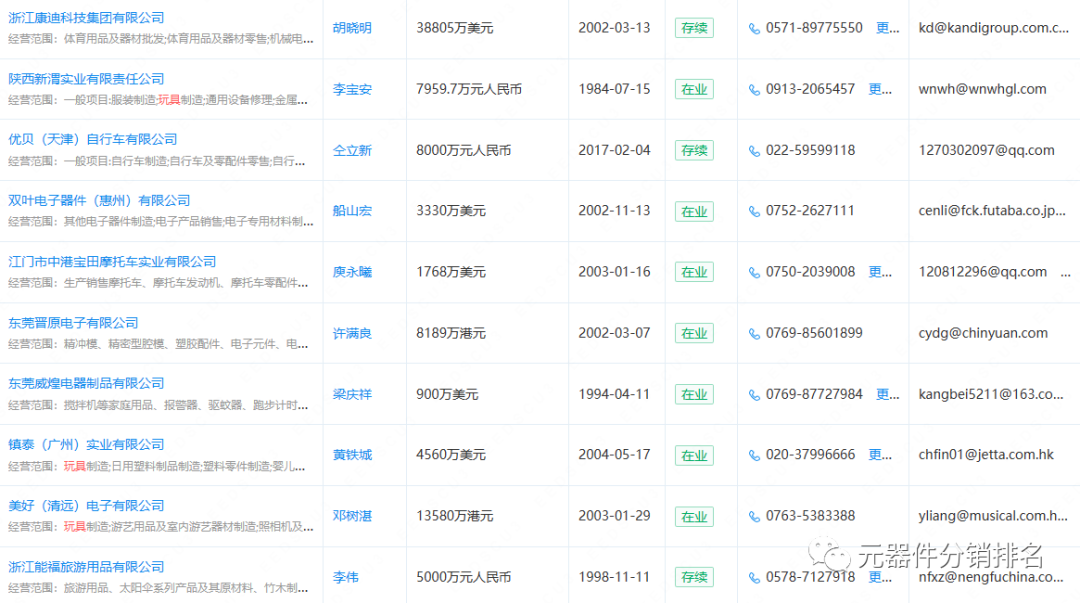Select date 1994-04-11
Screen dimensions: 1080x603
614,394
